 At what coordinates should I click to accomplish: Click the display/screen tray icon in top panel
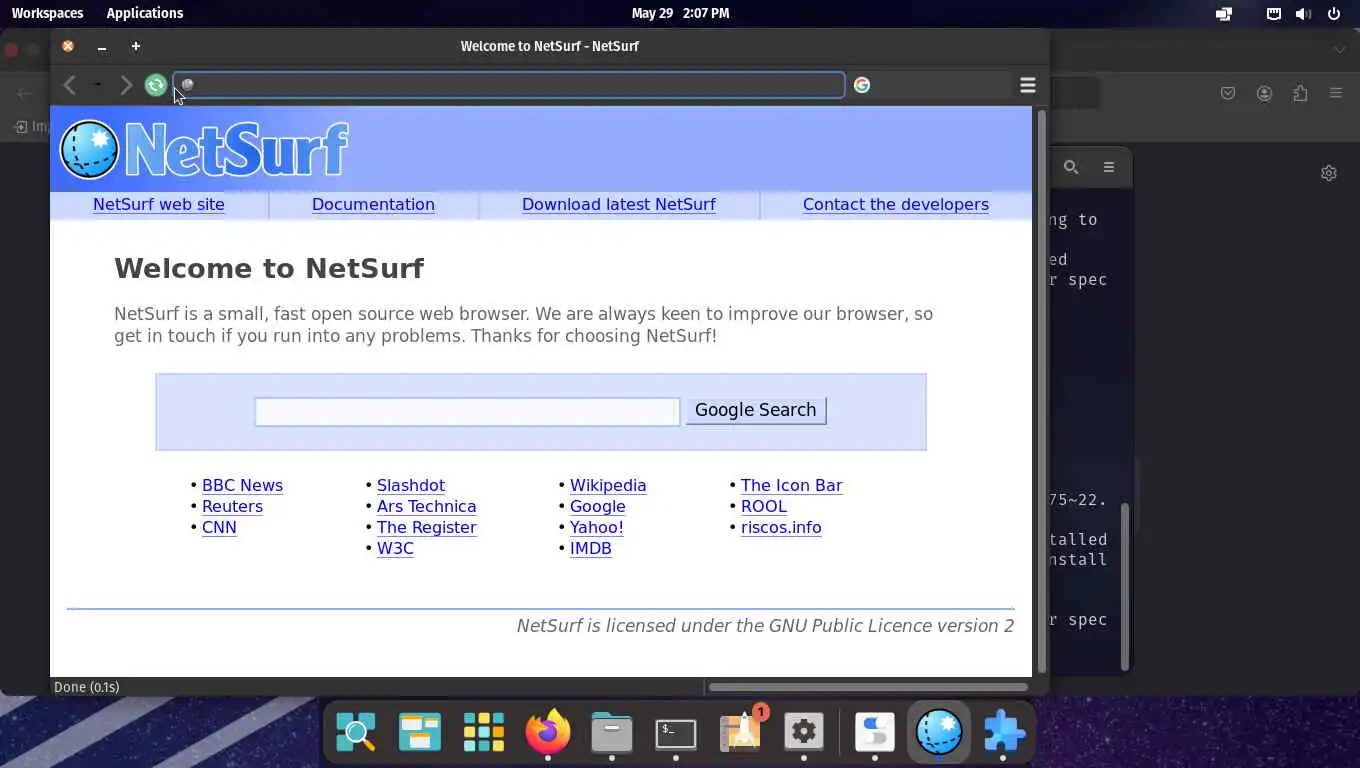coord(1224,14)
